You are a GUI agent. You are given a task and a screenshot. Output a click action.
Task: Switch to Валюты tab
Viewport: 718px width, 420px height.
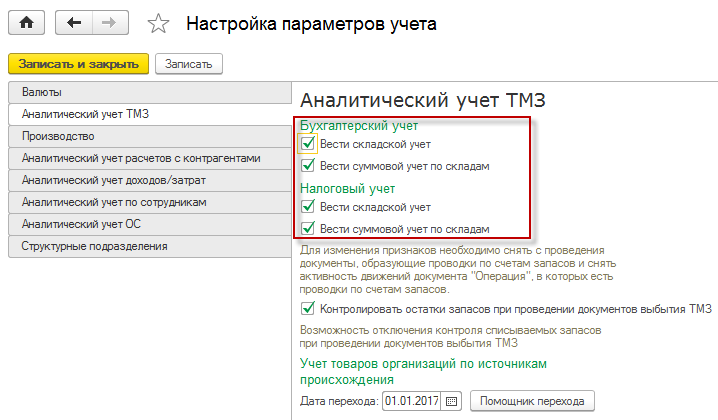[x=148, y=93]
